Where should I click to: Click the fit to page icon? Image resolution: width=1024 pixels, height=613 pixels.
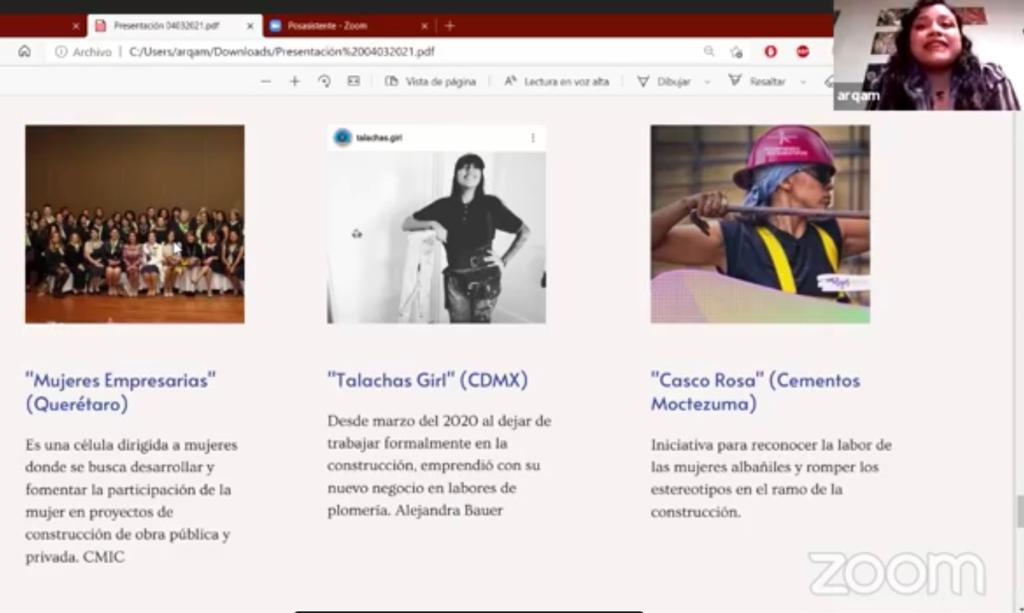[x=353, y=81]
